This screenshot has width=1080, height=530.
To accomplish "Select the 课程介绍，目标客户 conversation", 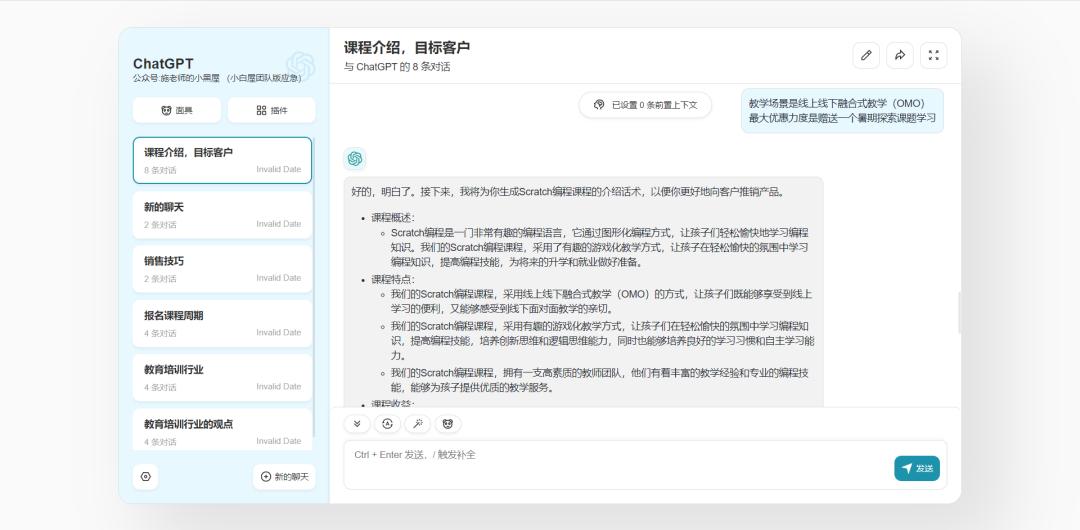I will coord(222,161).
